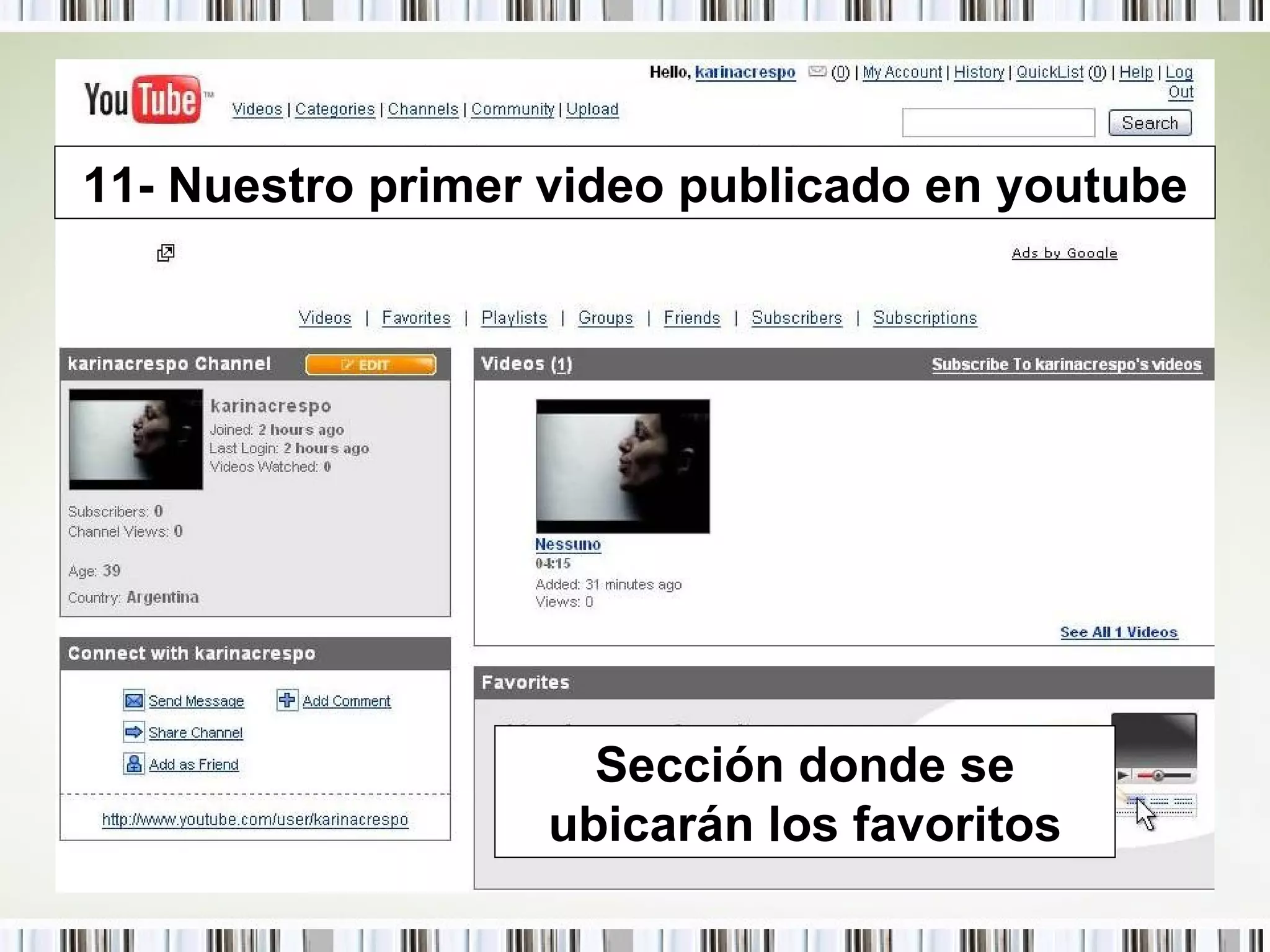This screenshot has height=952, width=1270.
Task: Open the Upload page
Action: tap(592, 109)
